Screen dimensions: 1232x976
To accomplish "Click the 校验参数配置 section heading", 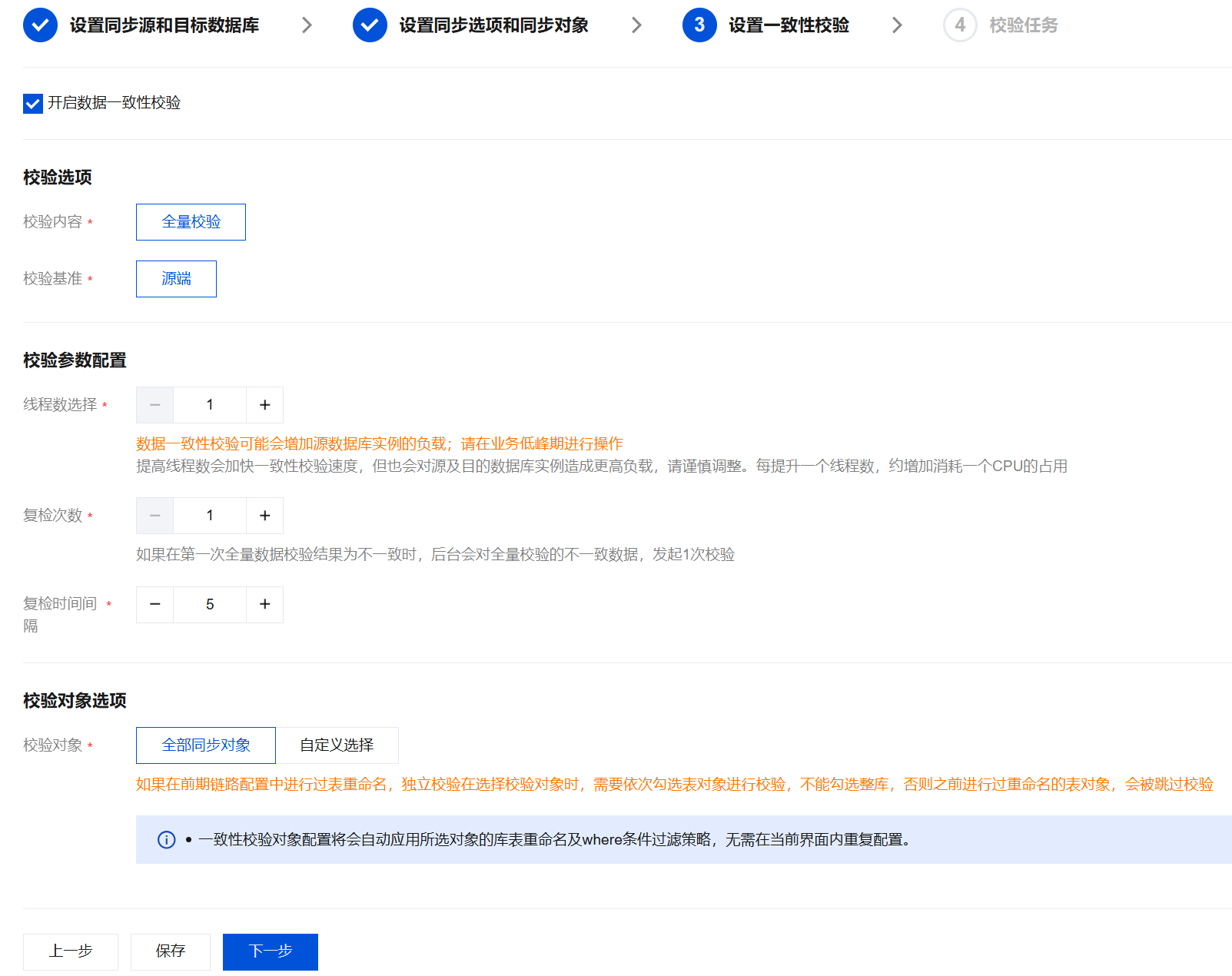I will 75,360.
